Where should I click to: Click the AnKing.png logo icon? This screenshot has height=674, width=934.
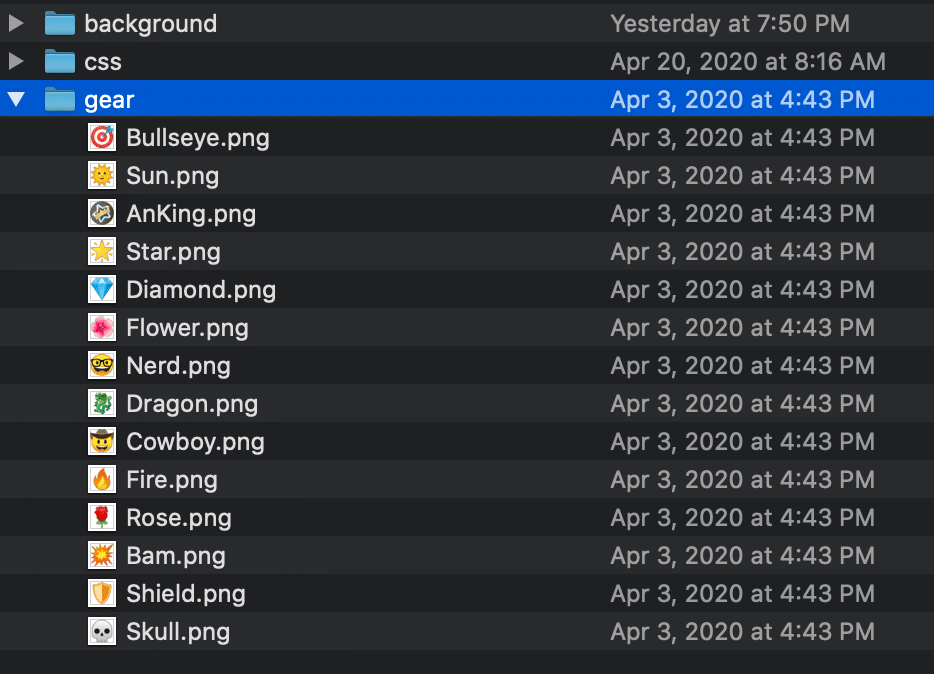tap(102, 214)
